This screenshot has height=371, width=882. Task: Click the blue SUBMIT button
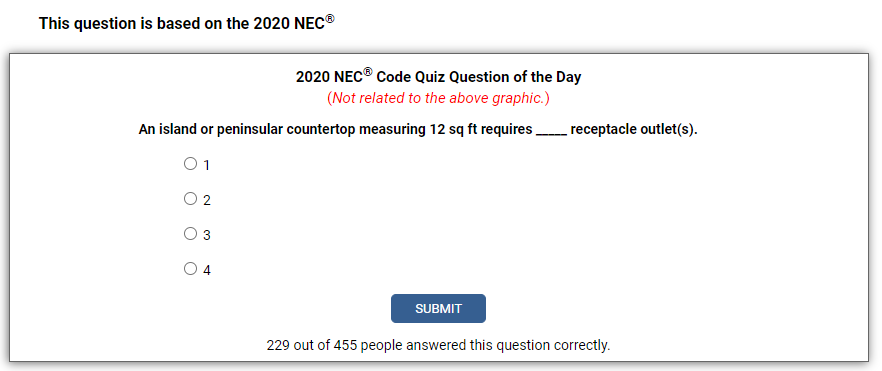438,309
